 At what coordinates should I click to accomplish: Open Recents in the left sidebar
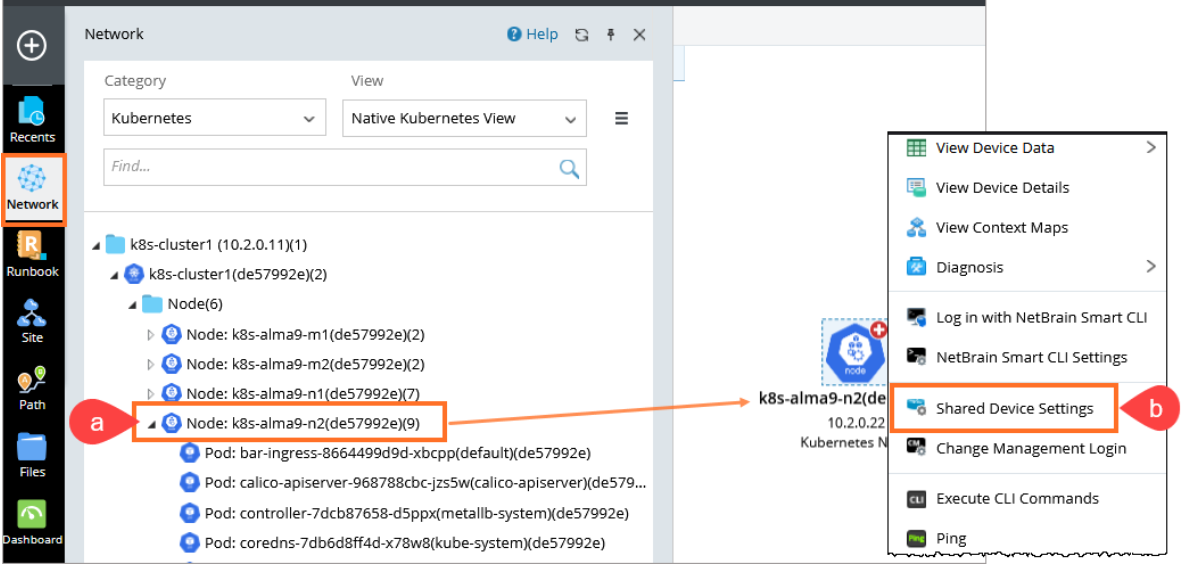(x=32, y=121)
